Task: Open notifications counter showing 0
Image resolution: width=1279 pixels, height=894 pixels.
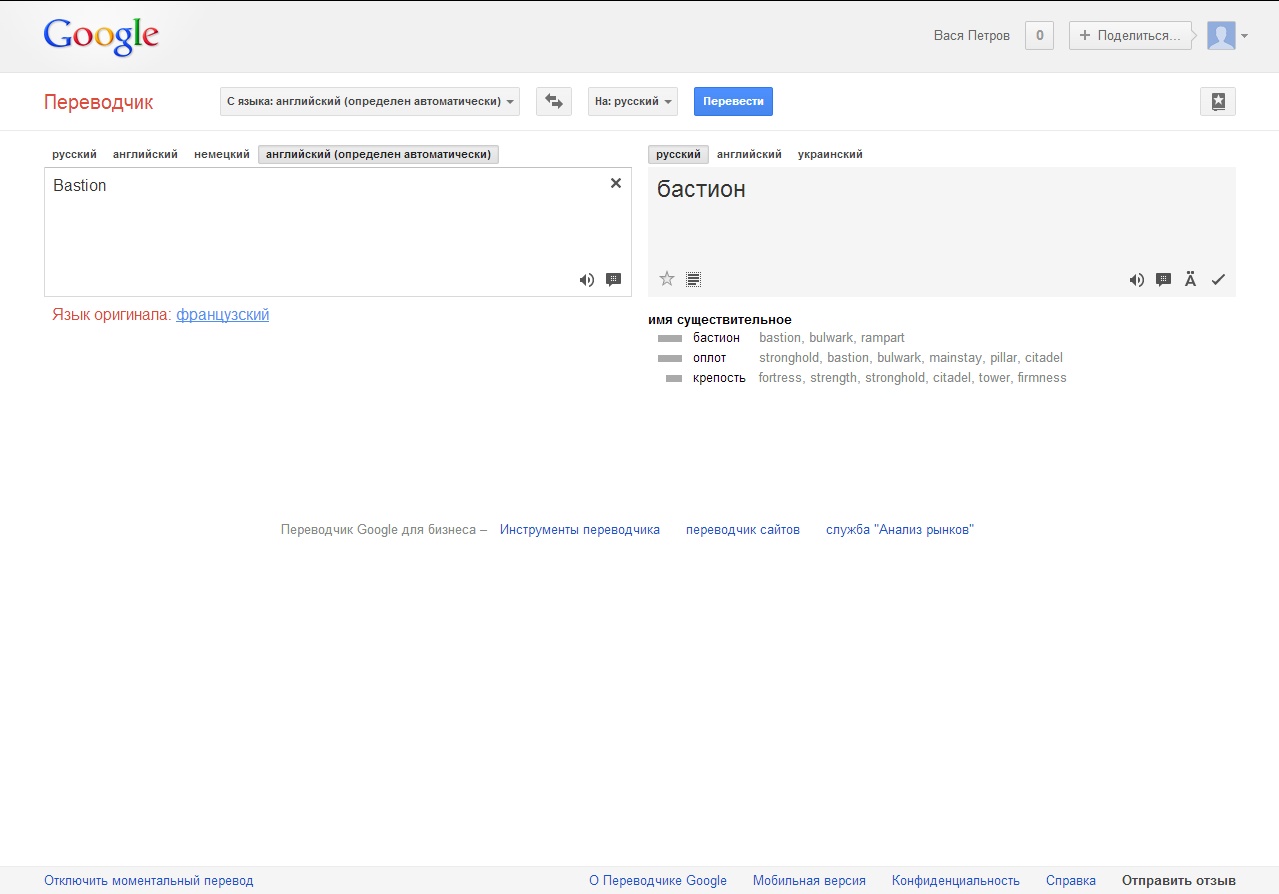Action: coord(1039,36)
